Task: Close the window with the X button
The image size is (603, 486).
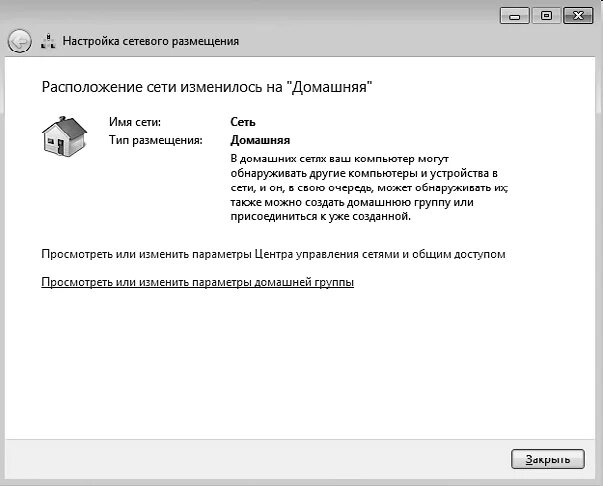Action: tap(578, 16)
